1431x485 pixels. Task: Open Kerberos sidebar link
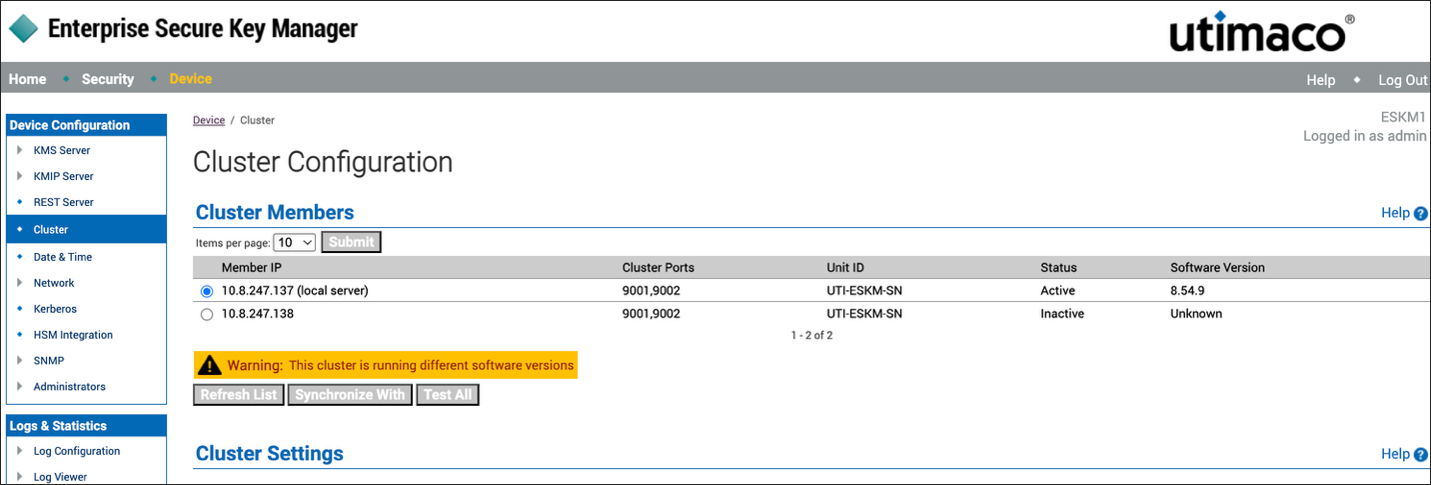point(55,309)
